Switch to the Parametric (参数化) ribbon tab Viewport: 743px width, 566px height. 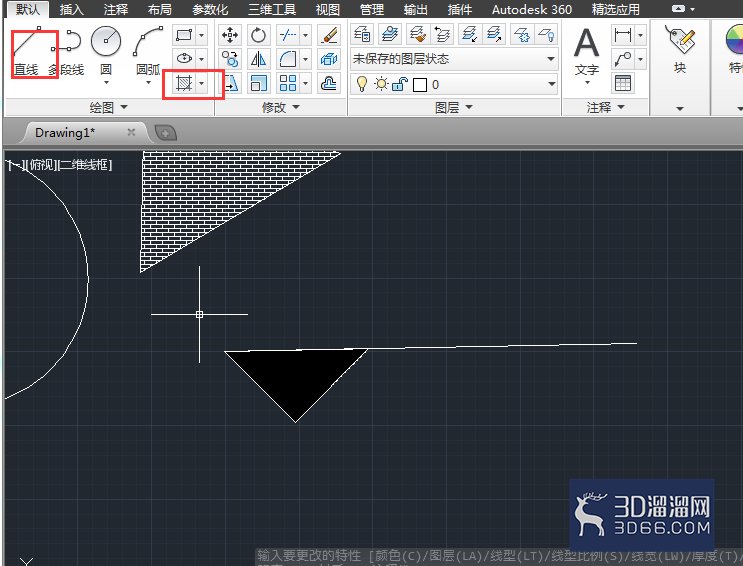click(x=210, y=9)
